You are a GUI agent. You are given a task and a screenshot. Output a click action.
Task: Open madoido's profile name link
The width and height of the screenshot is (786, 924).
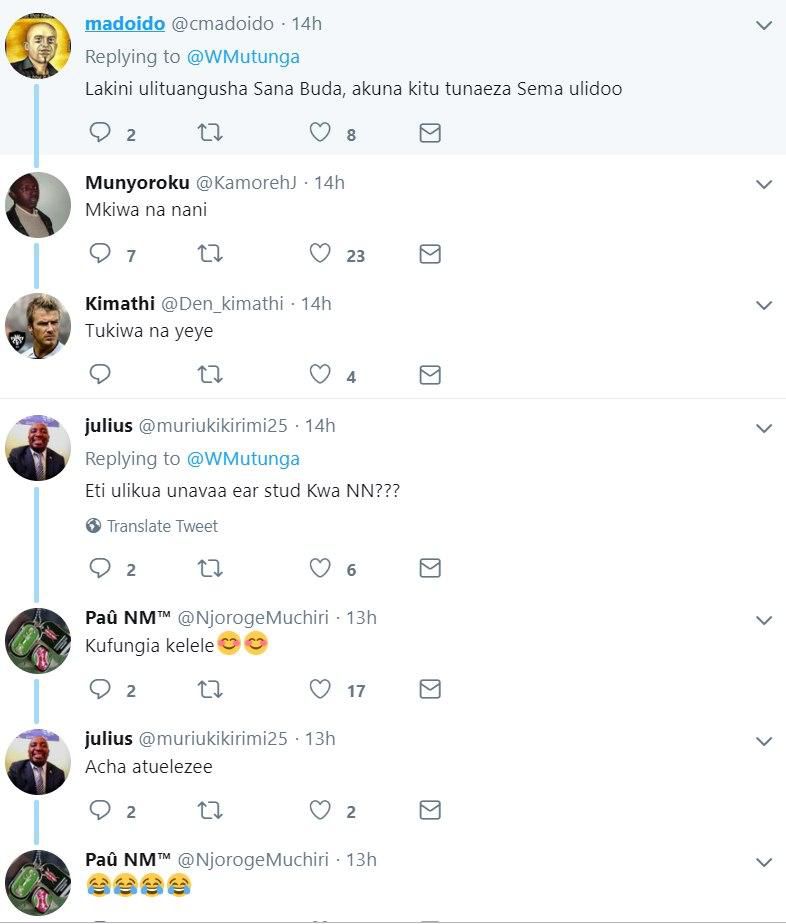pos(125,24)
